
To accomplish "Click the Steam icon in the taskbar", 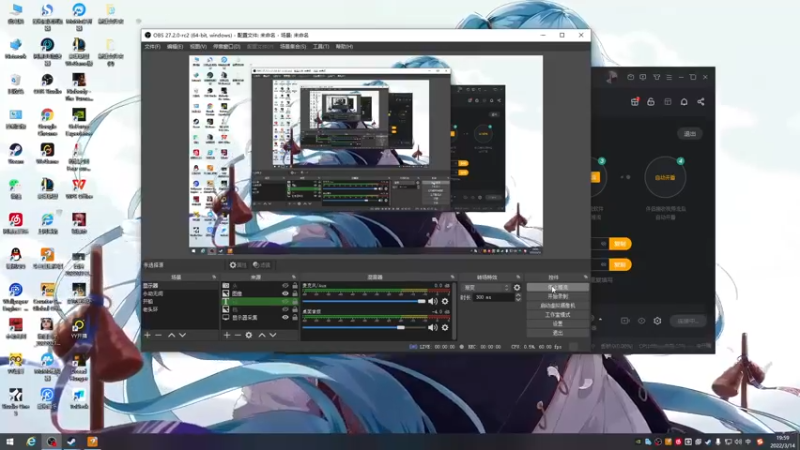I will point(71,441).
